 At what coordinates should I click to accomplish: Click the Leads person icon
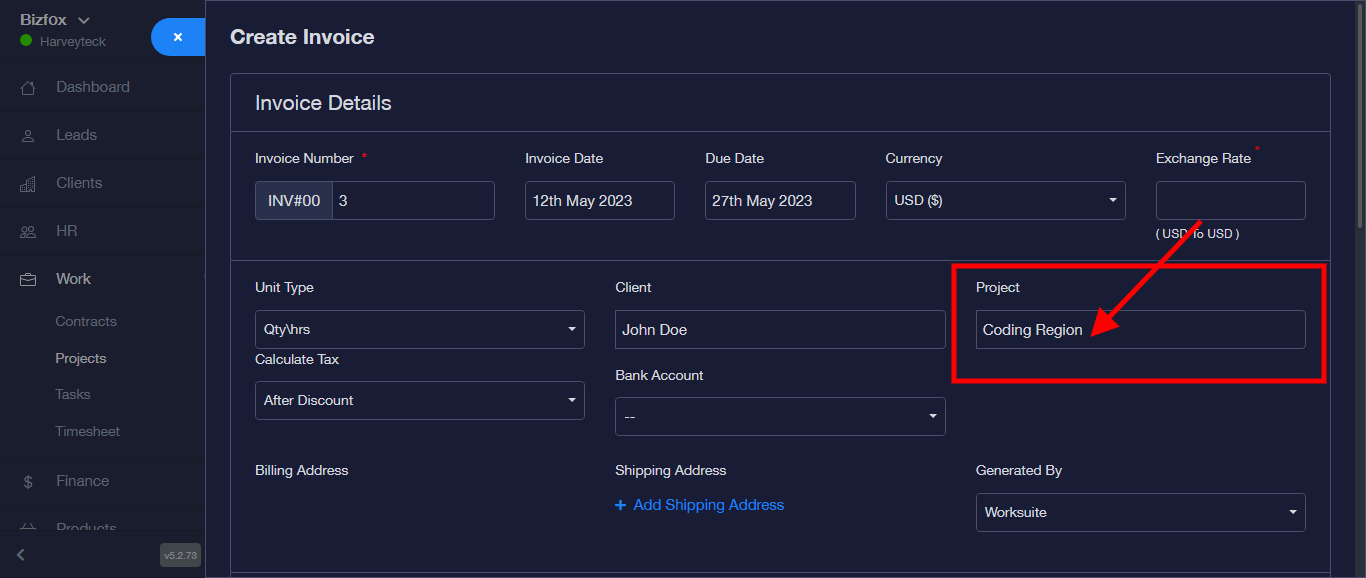pos(28,136)
